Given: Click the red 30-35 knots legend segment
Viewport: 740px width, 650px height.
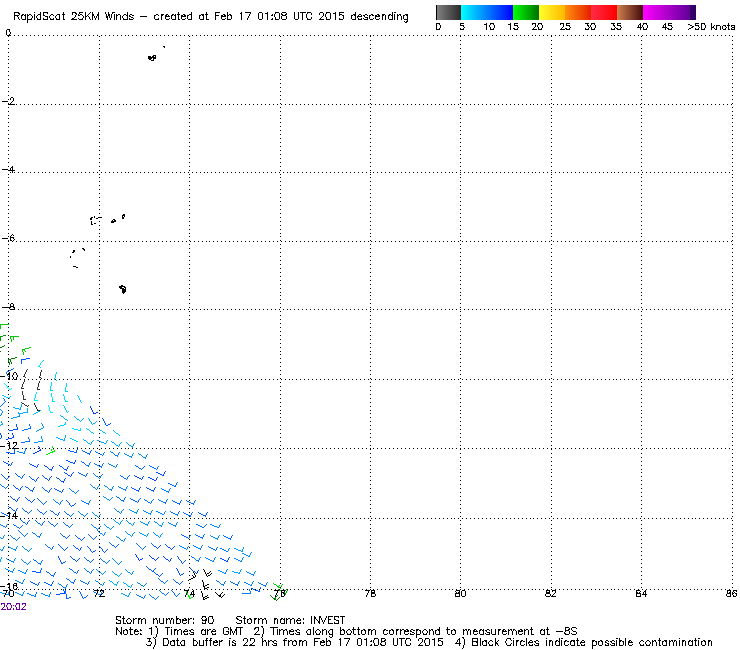Looking at the screenshot, I should coord(604,12).
